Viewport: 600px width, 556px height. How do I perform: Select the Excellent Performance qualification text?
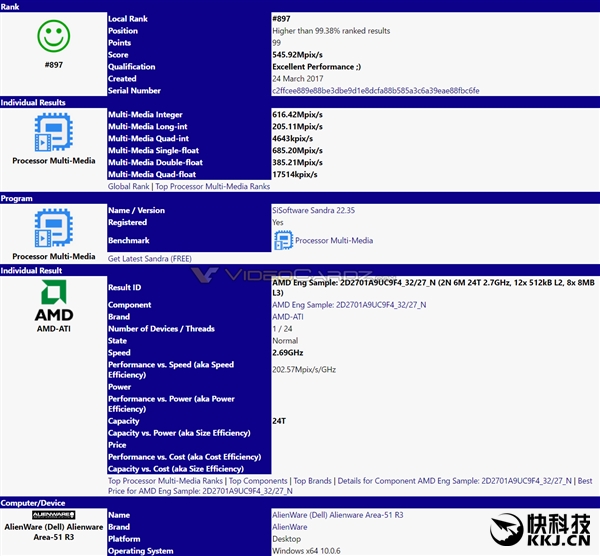pyautogui.click(x=316, y=67)
